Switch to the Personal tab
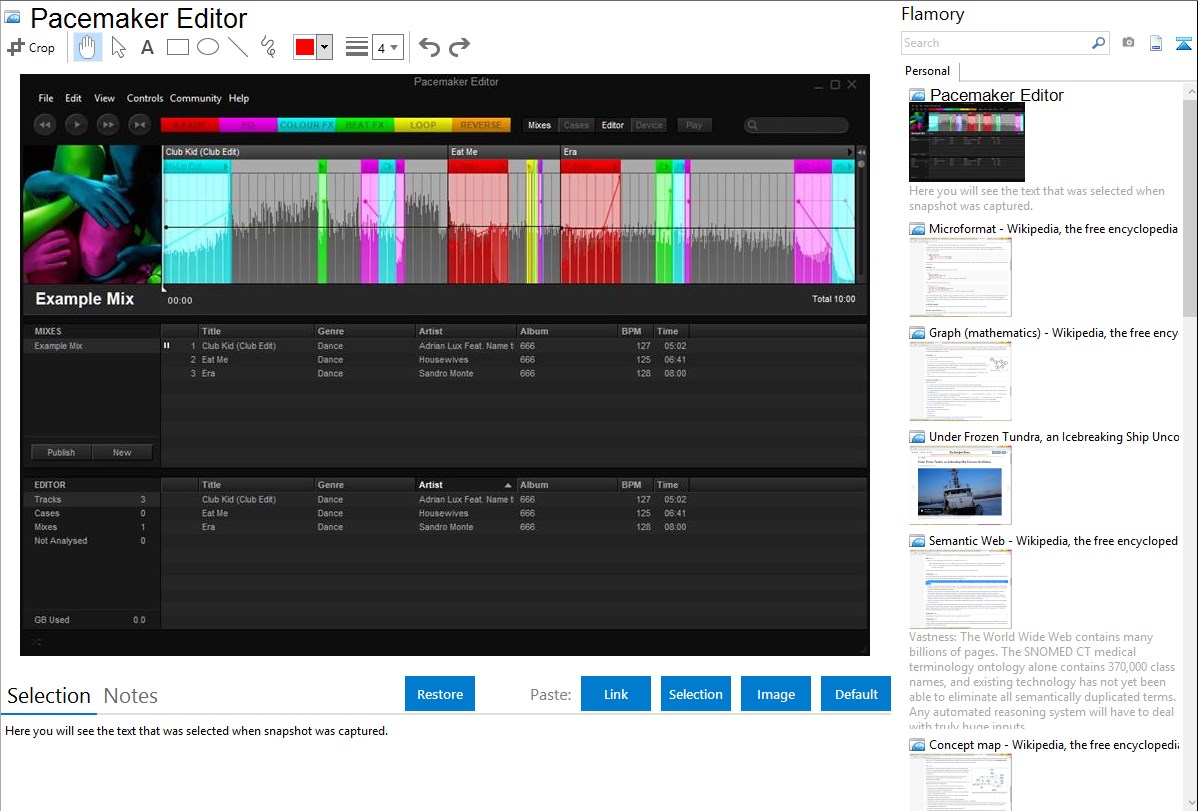 tap(928, 71)
